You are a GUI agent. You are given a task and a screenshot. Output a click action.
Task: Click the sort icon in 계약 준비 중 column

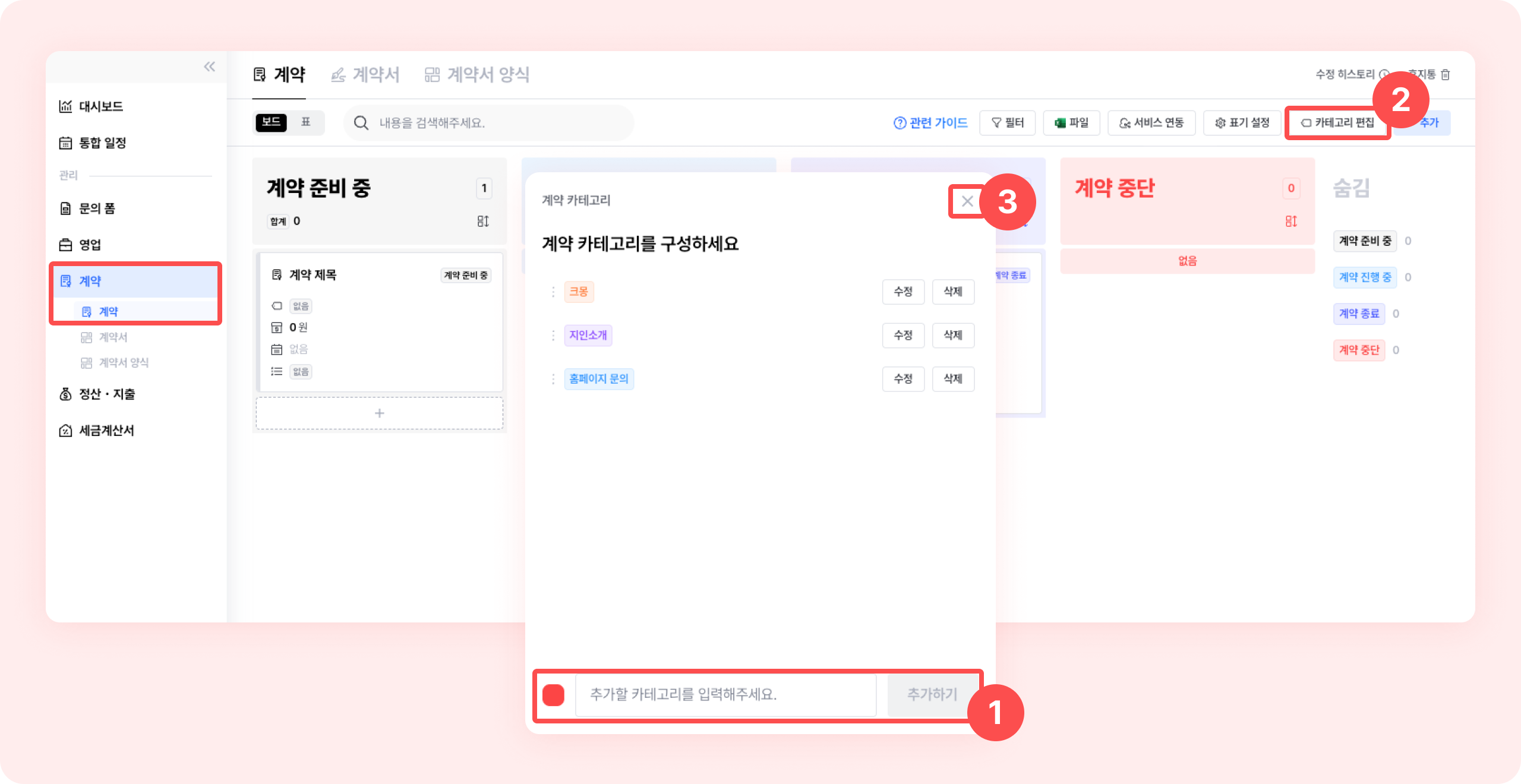482,221
